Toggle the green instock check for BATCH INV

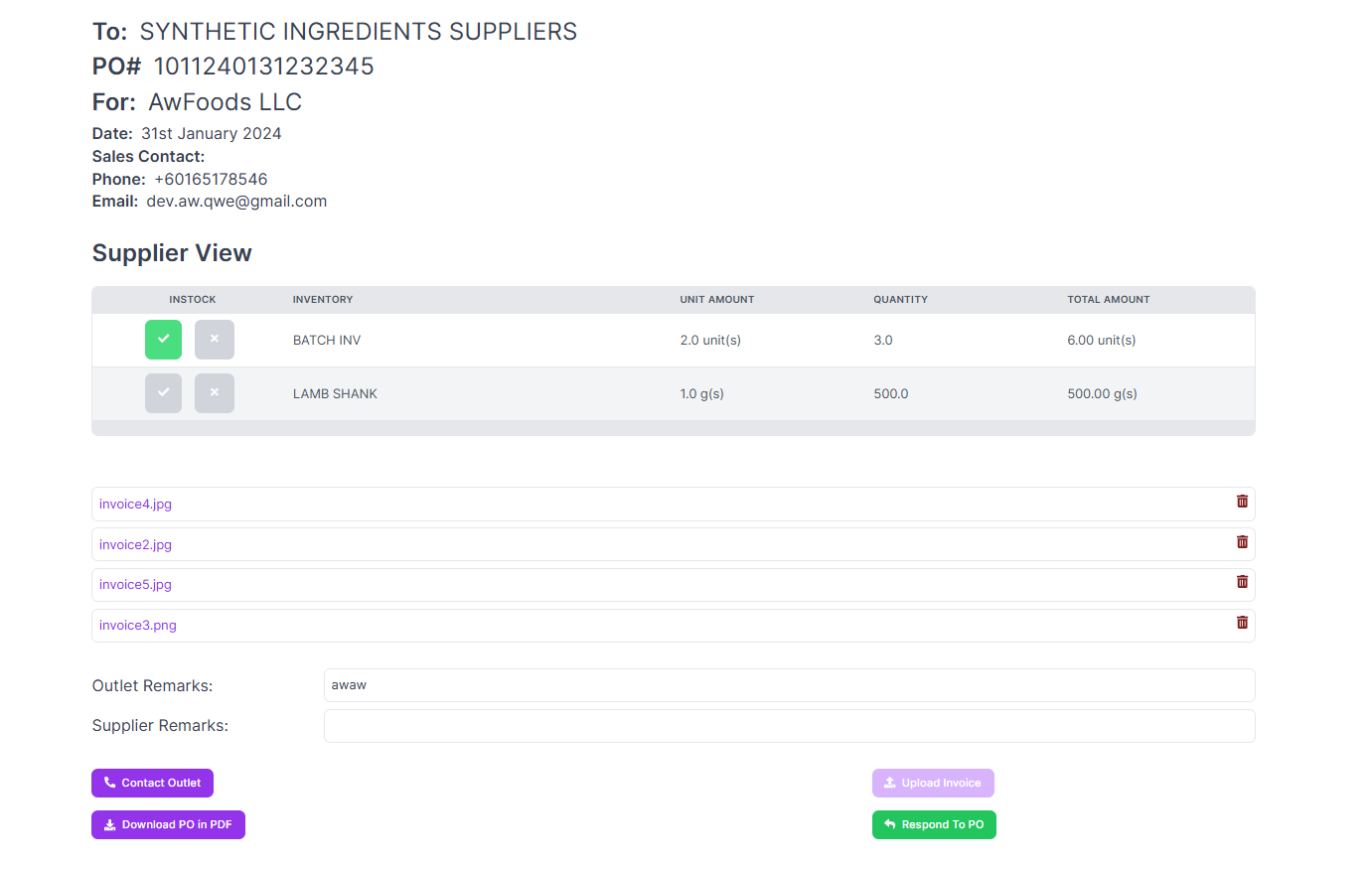pyautogui.click(x=163, y=339)
